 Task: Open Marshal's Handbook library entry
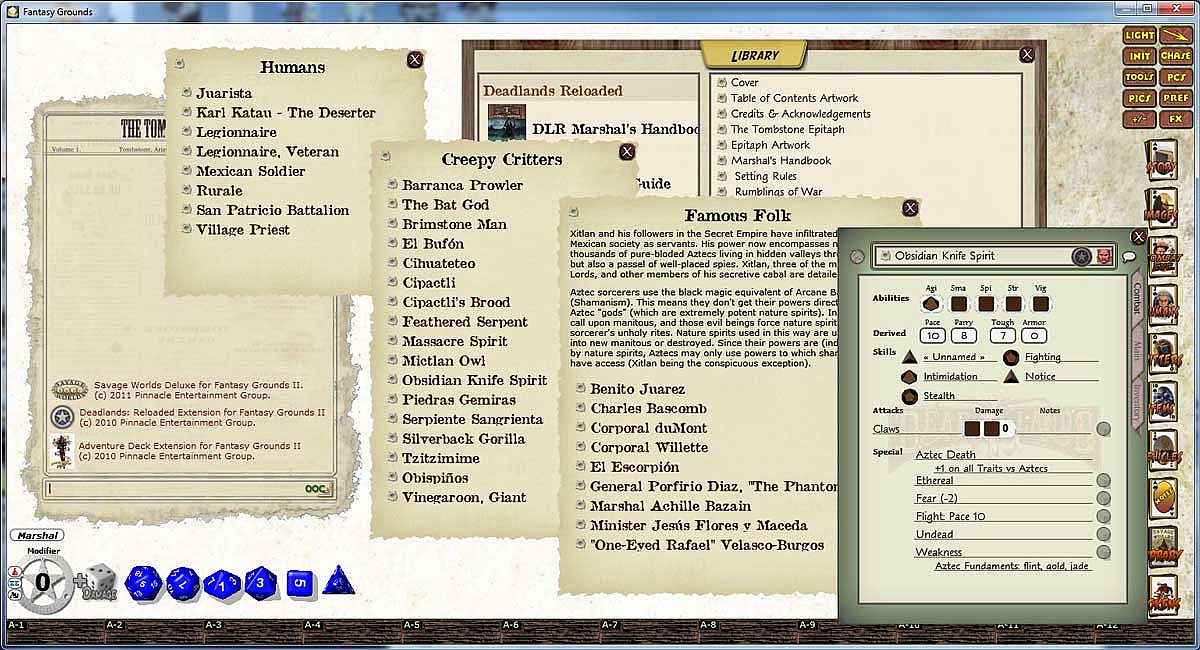(781, 160)
